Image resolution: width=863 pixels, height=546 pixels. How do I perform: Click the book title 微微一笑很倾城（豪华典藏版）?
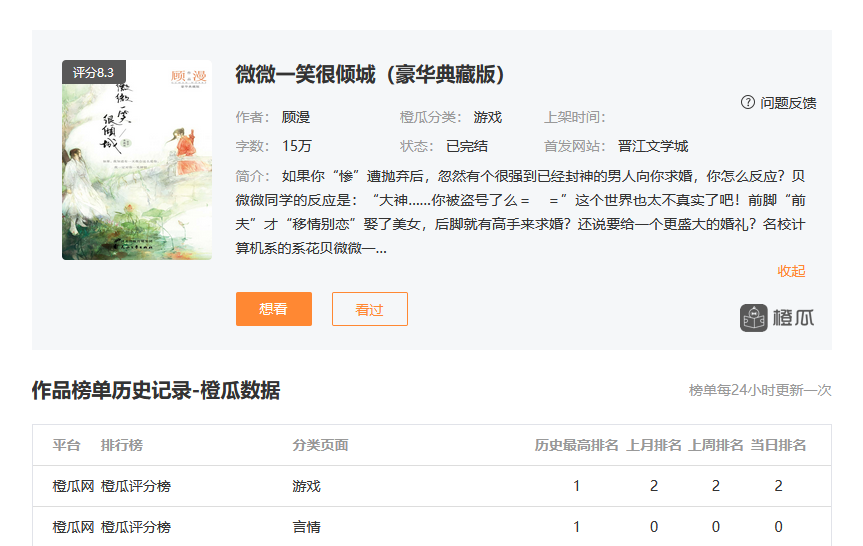[370, 74]
